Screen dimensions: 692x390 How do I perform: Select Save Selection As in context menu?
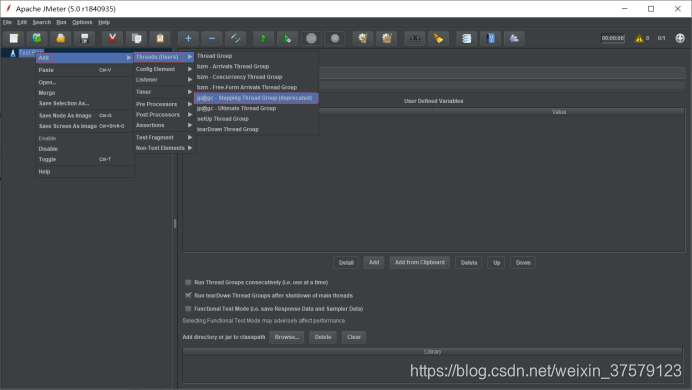pos(85,103)
